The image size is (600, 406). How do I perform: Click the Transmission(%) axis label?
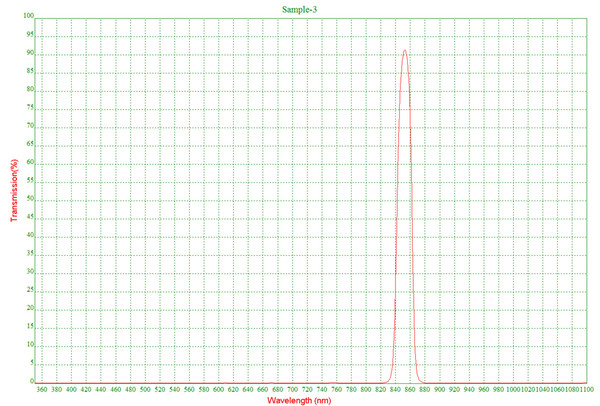click(14, 190)
